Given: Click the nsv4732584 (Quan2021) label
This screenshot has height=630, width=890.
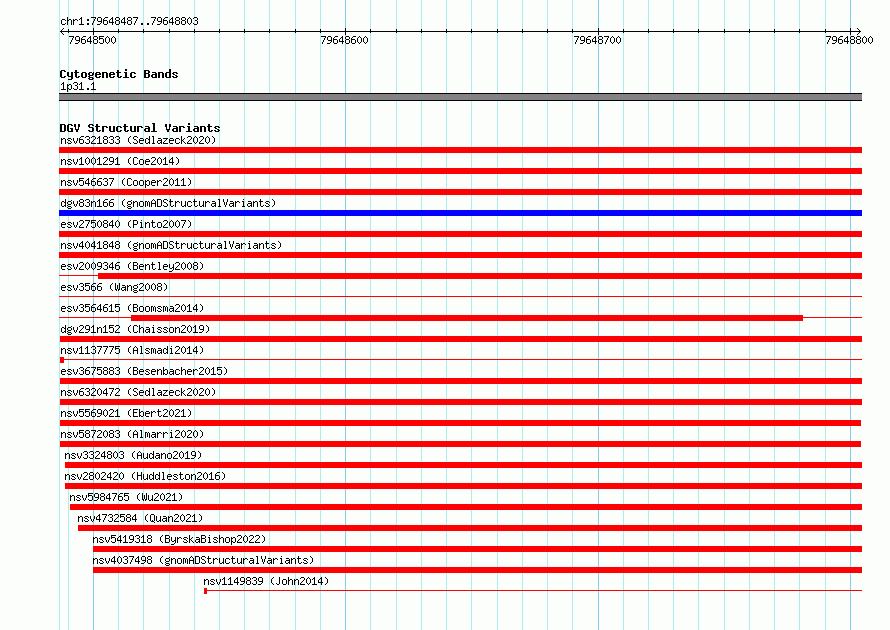Looking at the screenshot, I should [x=140, y=518].
